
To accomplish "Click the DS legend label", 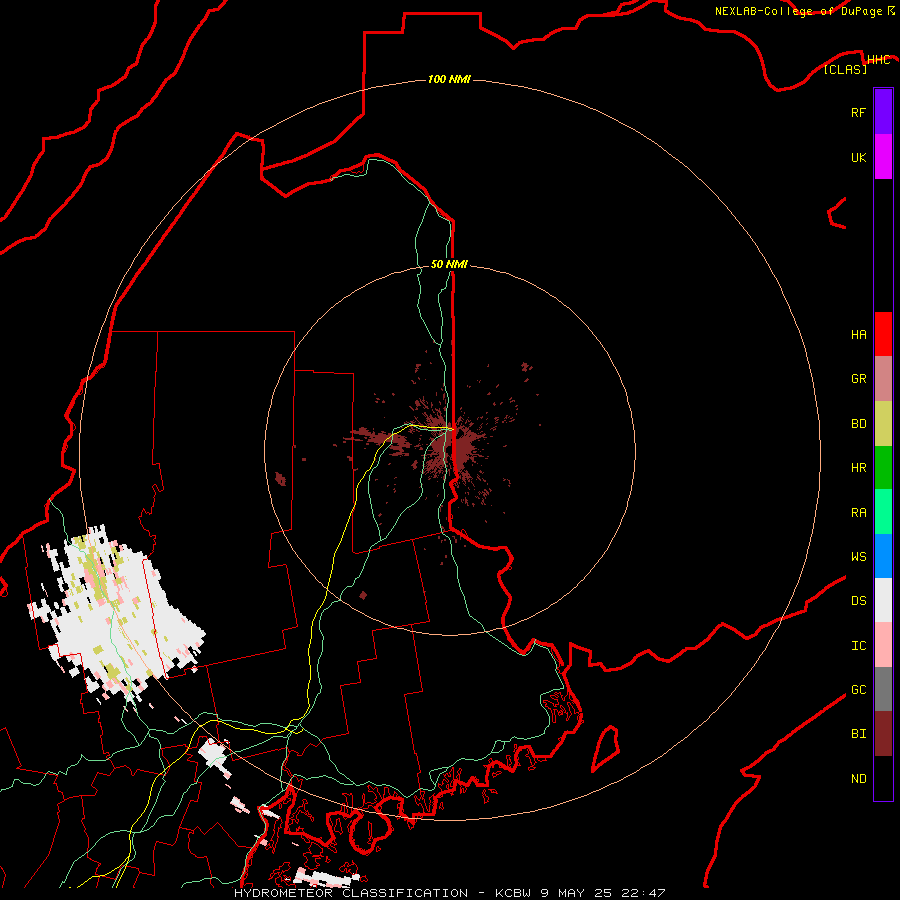I will [858, 600].
